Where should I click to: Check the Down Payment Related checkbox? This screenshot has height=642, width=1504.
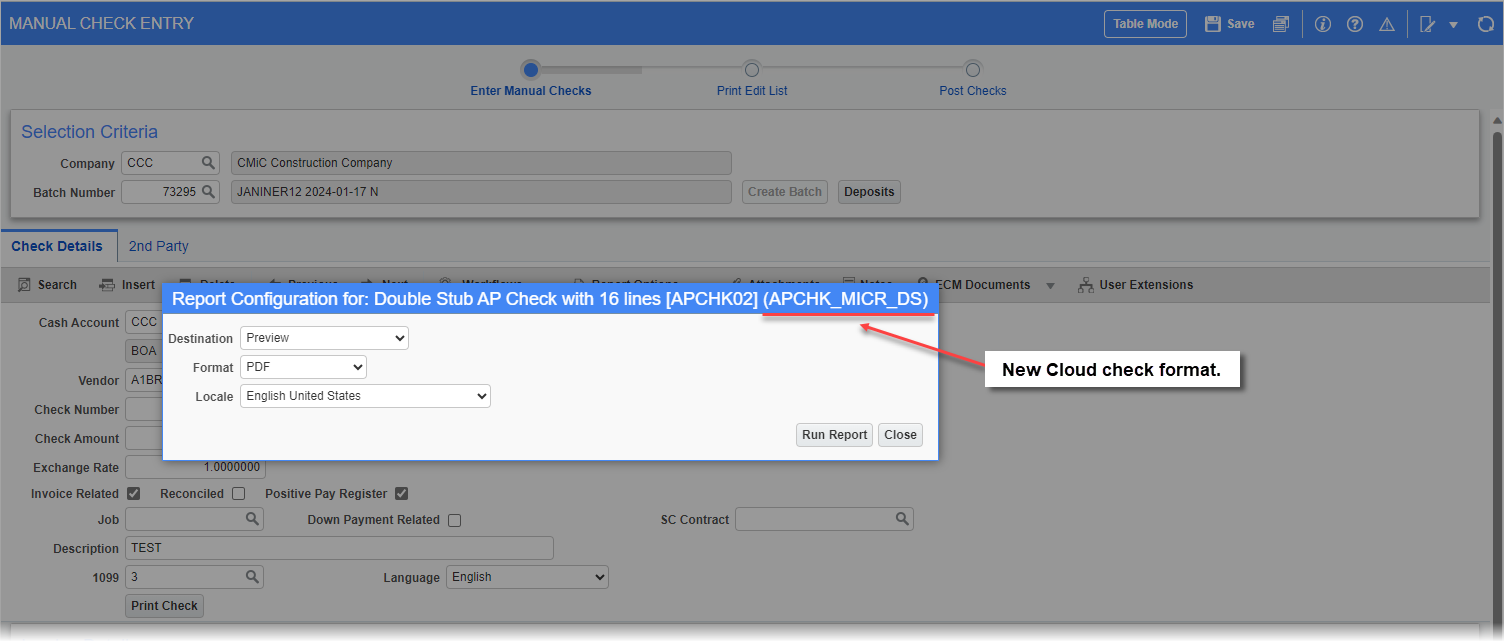(x=455, y=519)
